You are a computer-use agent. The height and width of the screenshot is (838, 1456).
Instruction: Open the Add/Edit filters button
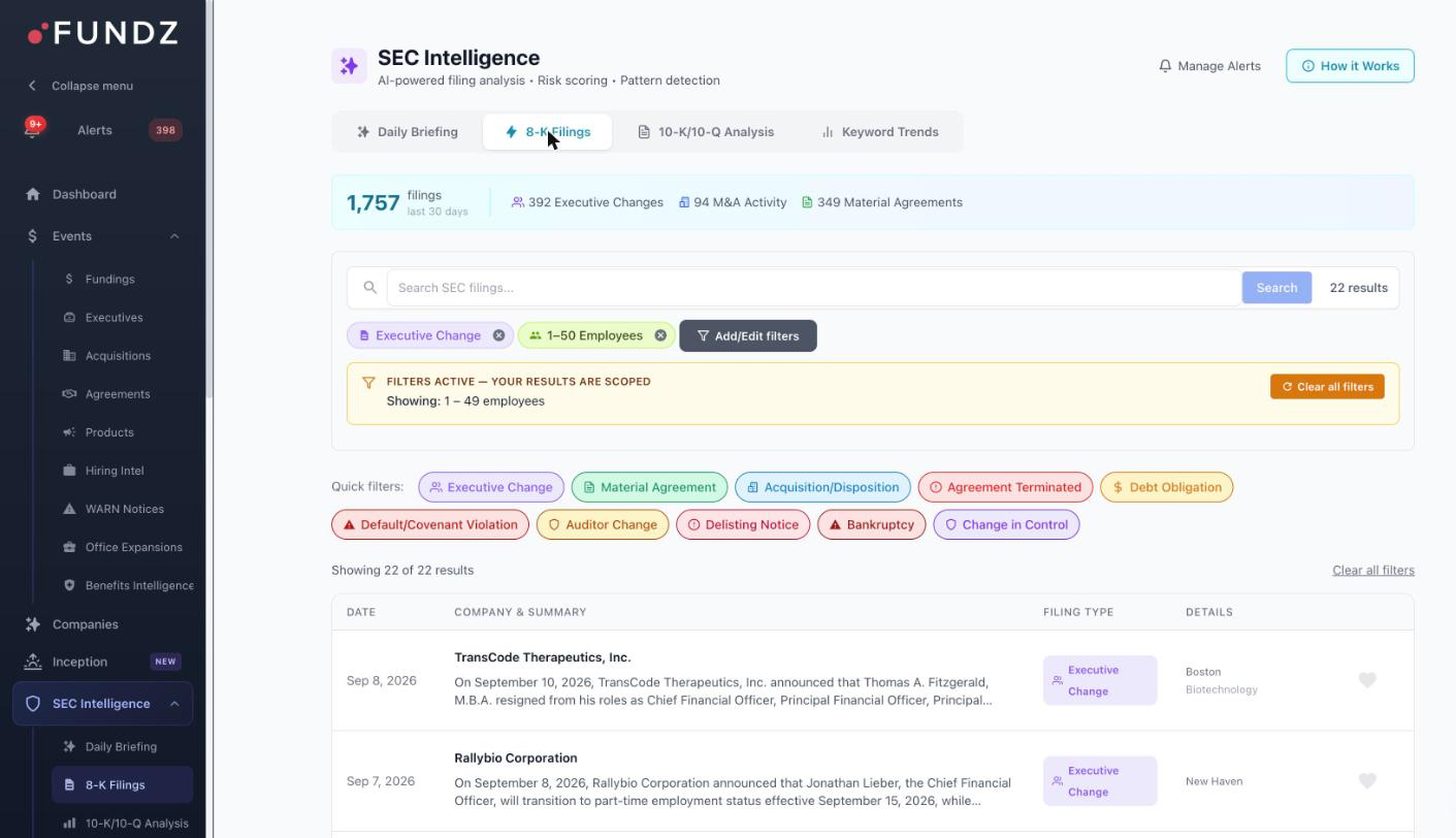coord(748,336)
